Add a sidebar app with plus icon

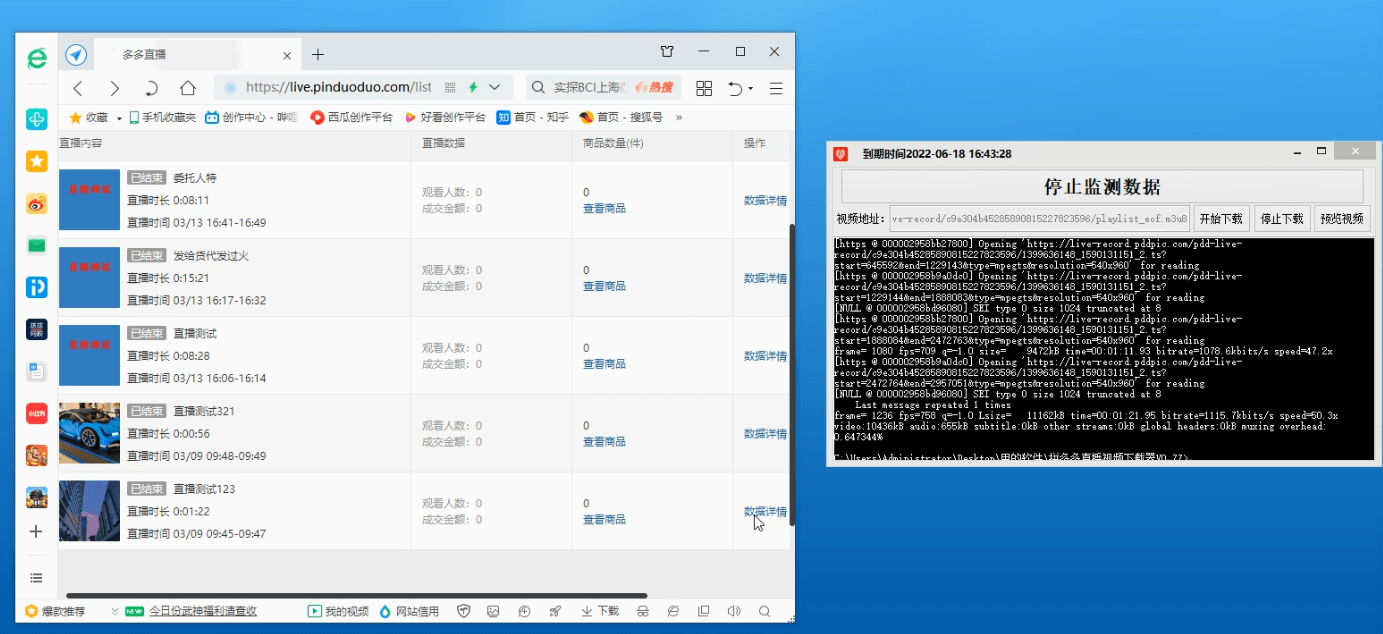tap(36, 532)
